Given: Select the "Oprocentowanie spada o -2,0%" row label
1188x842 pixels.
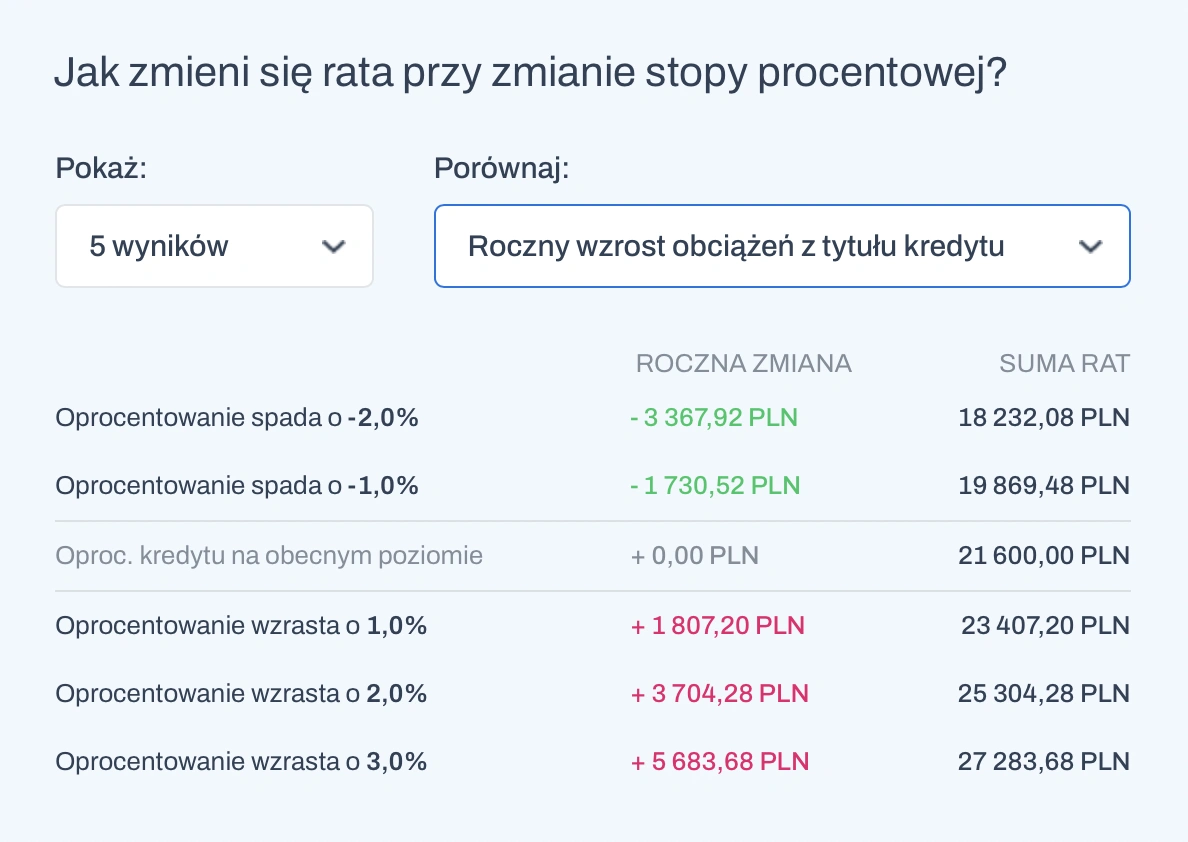Looking at the screenshot, I should [x=237, y=417].
